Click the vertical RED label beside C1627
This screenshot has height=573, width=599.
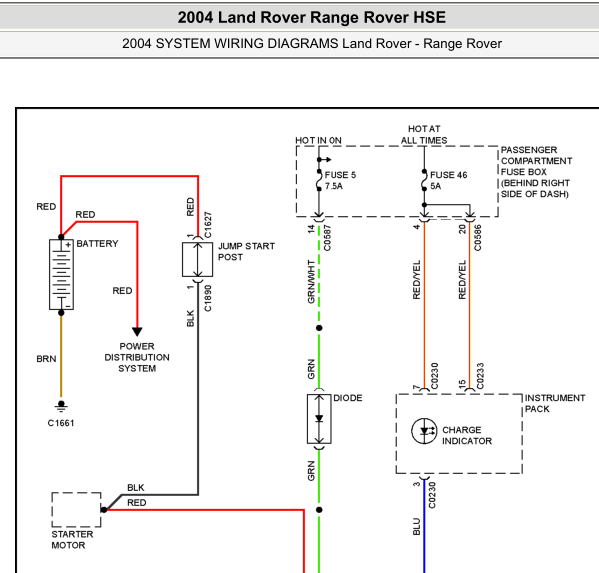coord(190,207)
